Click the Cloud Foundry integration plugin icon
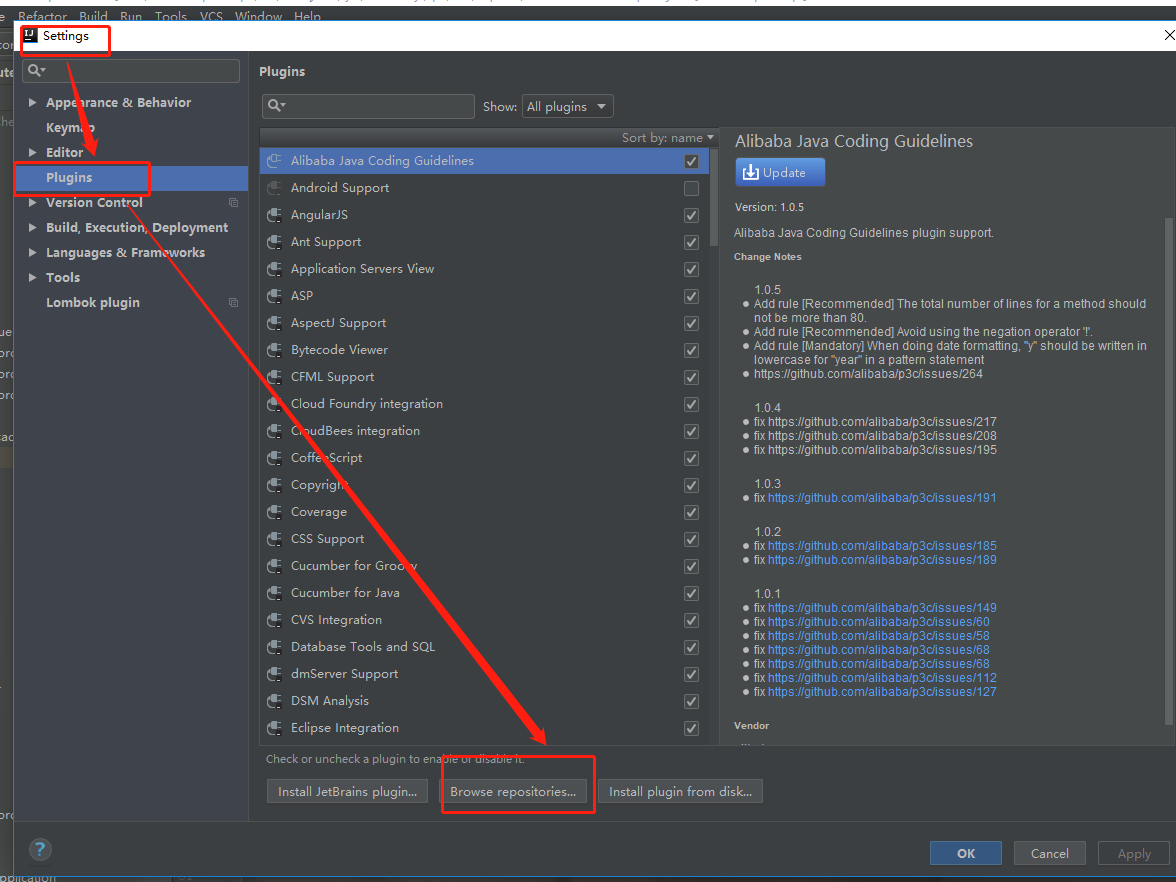The image size is (1176, 882). click(x=274, y=404)
